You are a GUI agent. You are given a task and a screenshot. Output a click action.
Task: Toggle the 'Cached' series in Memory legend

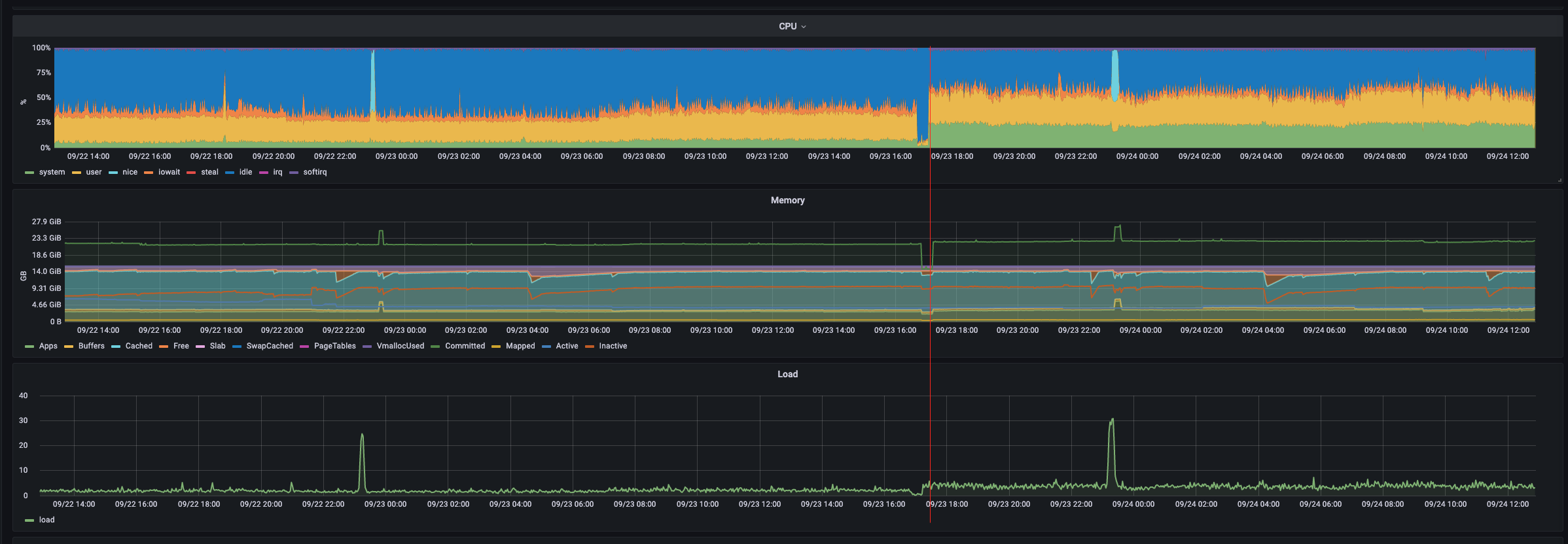point(139,346)
